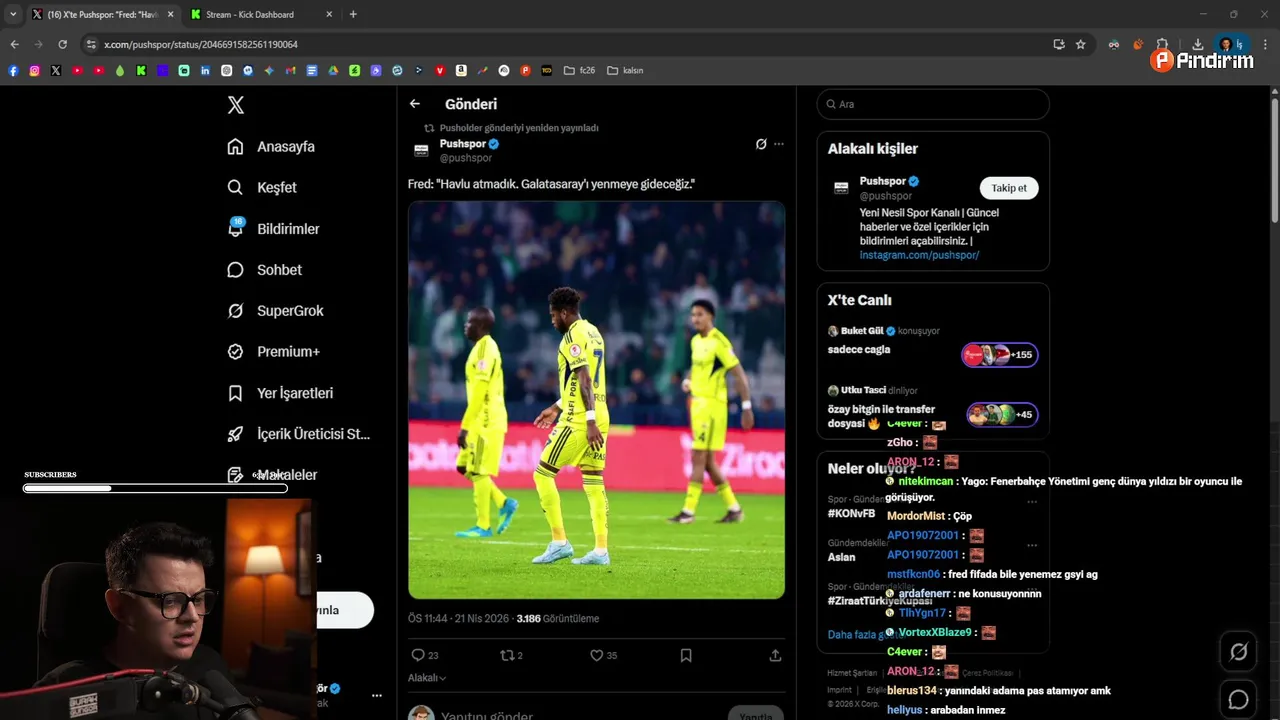Expand the tab search dropdown arrow
Viewport: 1280px width, 720px height.
point(13,14)
